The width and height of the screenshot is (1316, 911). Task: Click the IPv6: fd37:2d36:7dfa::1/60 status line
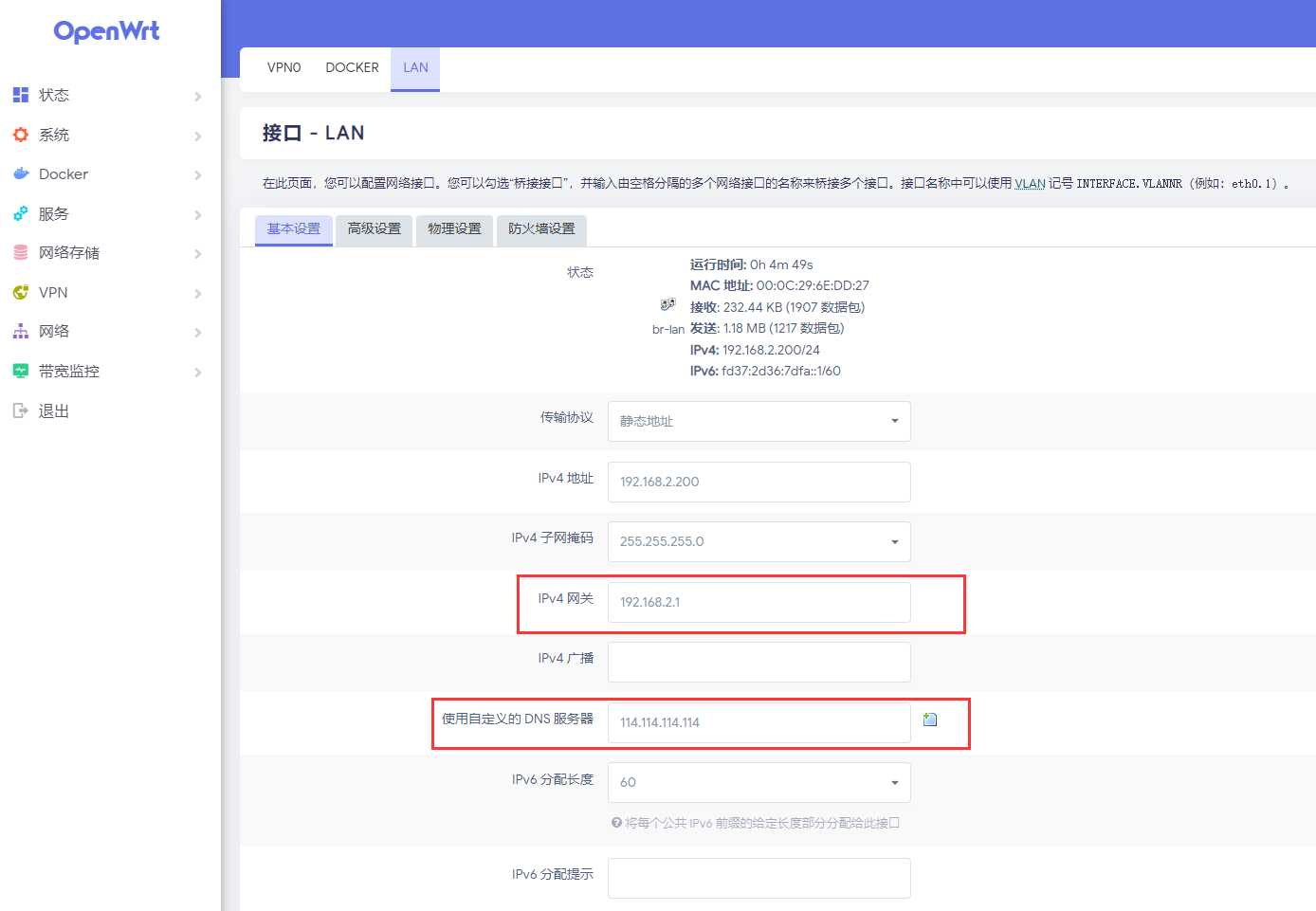pos(765,371)
